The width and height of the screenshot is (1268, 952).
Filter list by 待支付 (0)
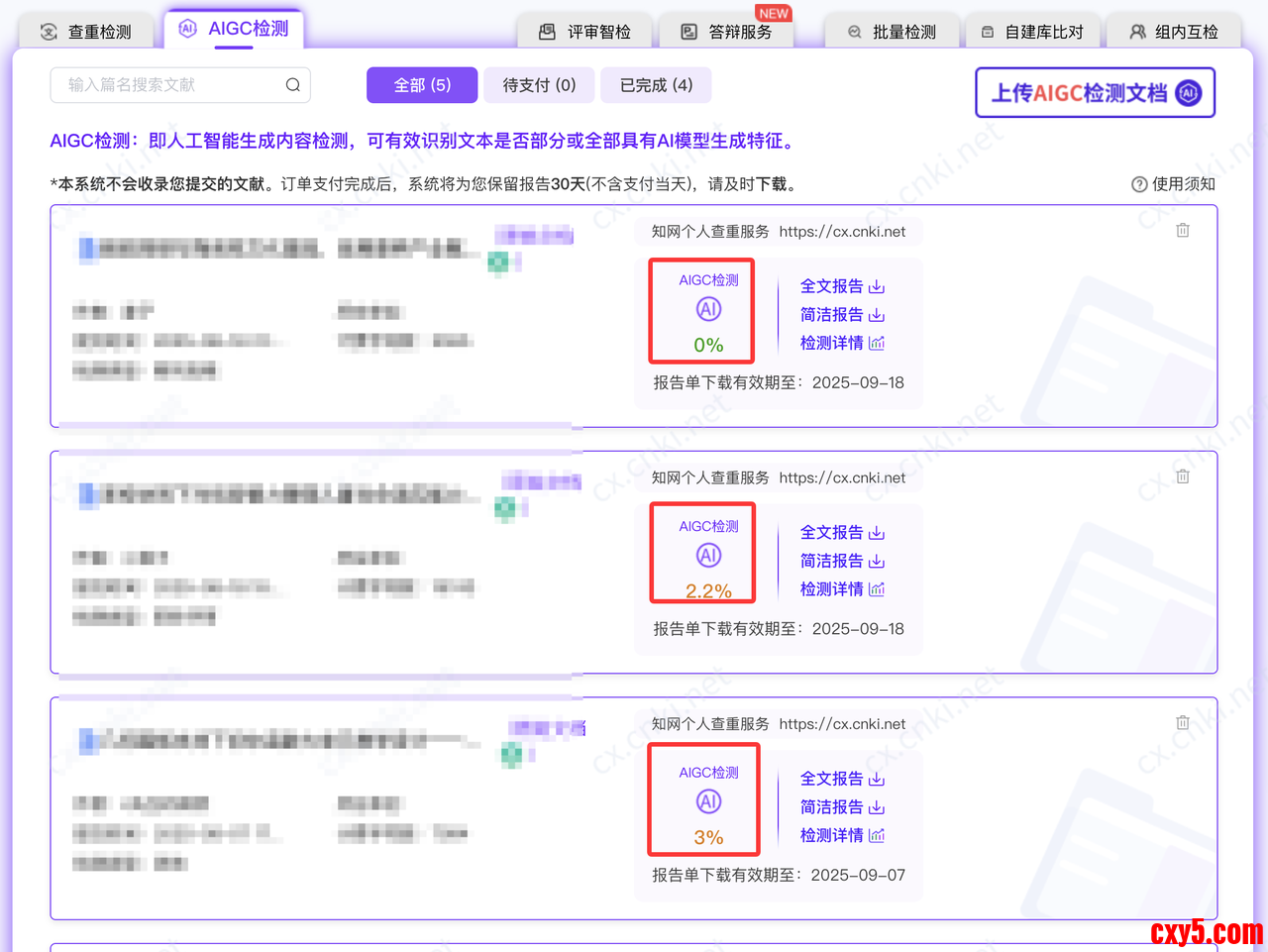(539, 85)
